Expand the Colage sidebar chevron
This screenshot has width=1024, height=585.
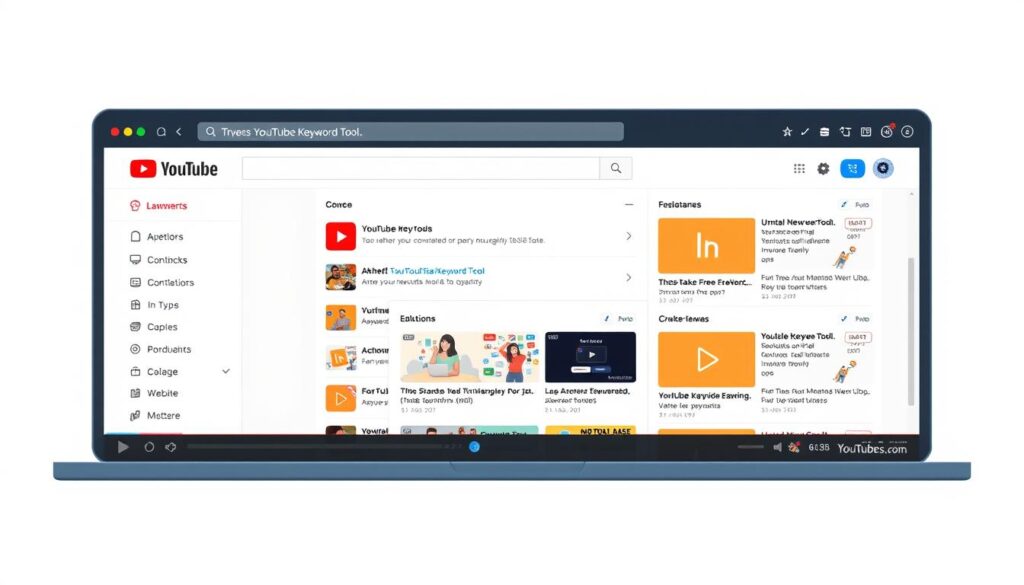(226, 371)
